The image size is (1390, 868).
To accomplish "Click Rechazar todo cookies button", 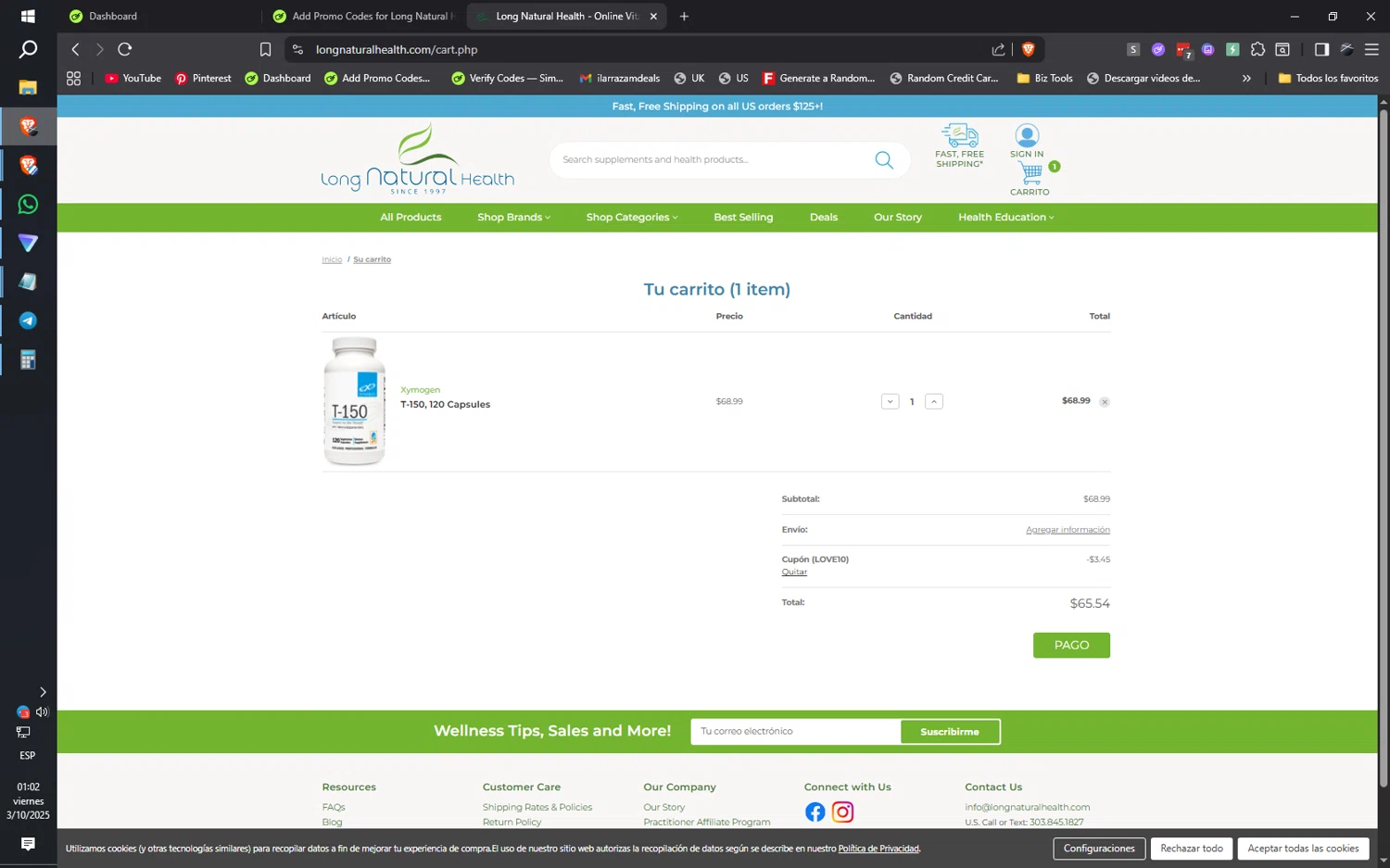I will [x=1192, y=849].
